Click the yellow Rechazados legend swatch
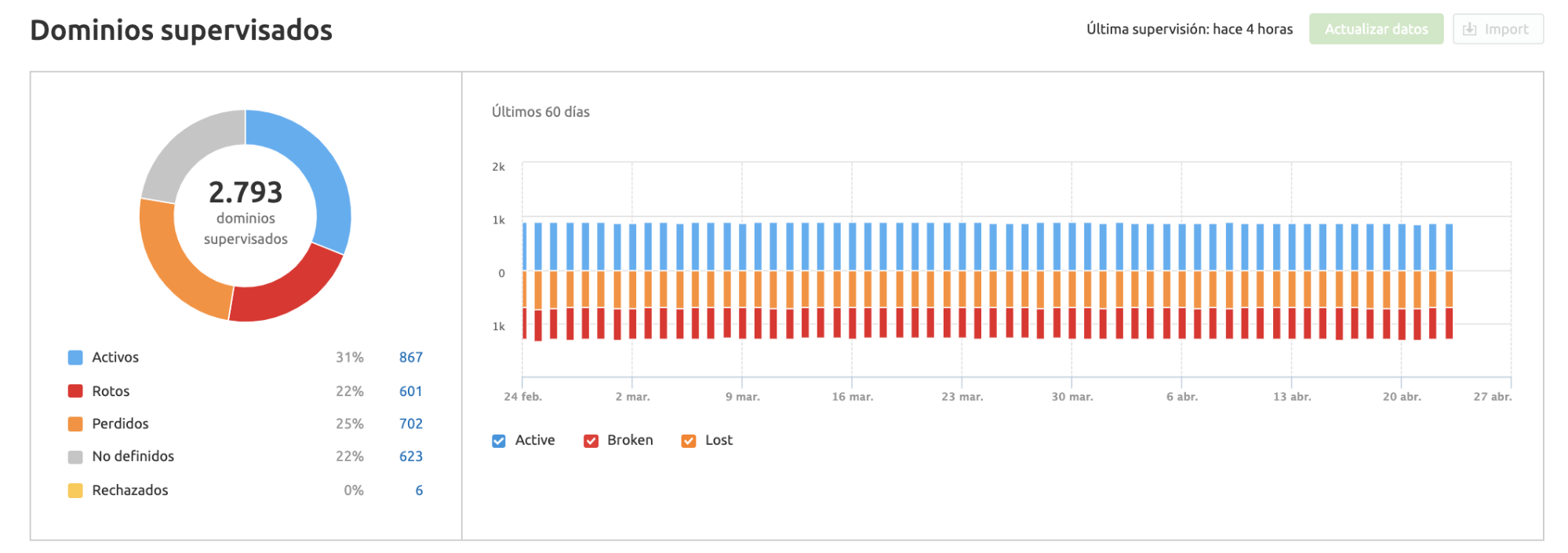Image resolution: width=1568 pixels, height=553 pixels. pyautogui.click(x=75, y=491)
